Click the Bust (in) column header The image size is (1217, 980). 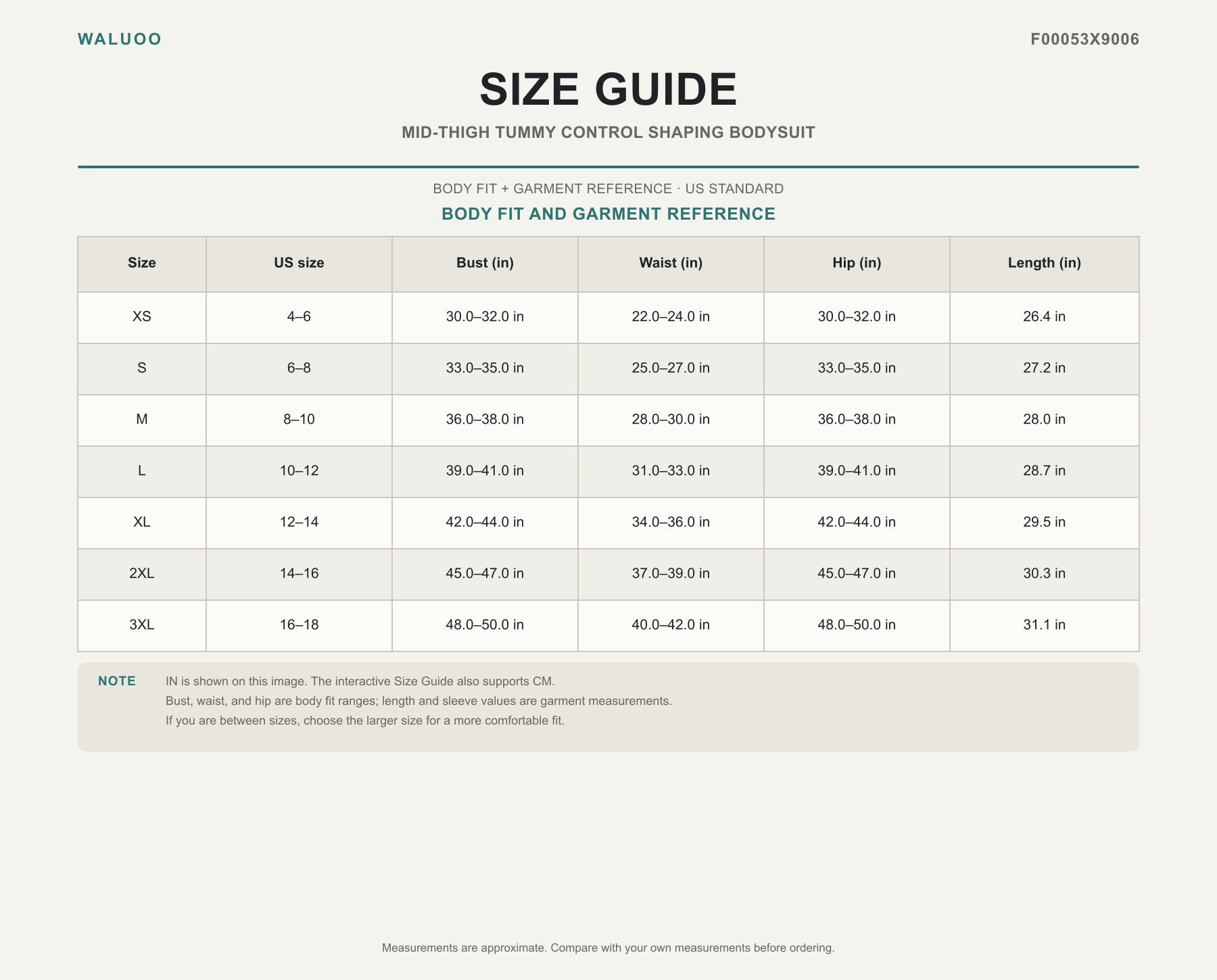[485, 264]
